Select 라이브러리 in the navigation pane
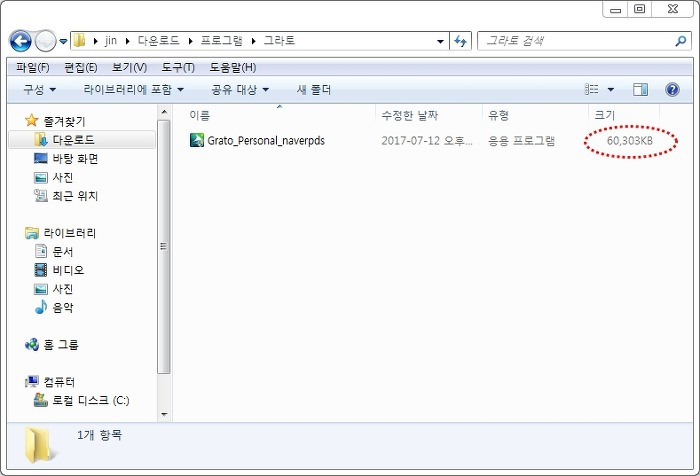 [x=70, y=233]
